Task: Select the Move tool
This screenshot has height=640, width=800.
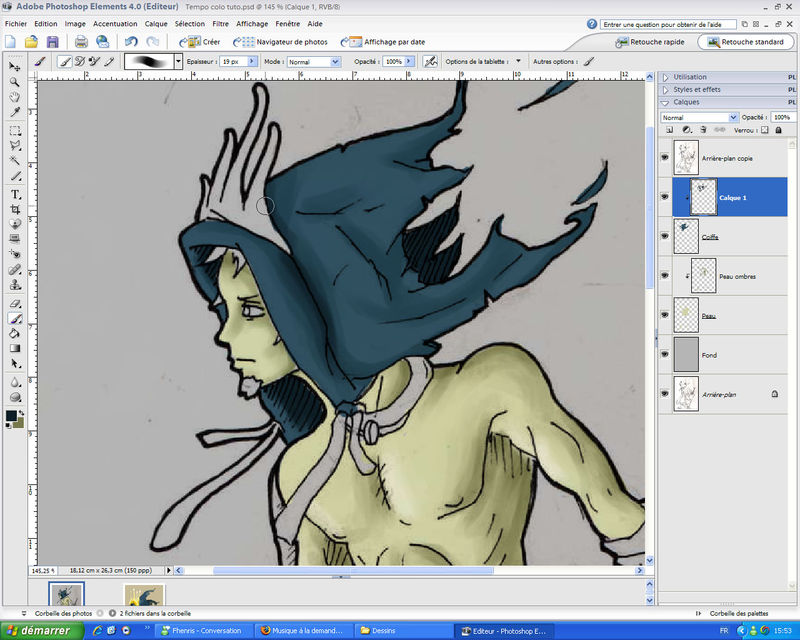Action: coord(15,67)
